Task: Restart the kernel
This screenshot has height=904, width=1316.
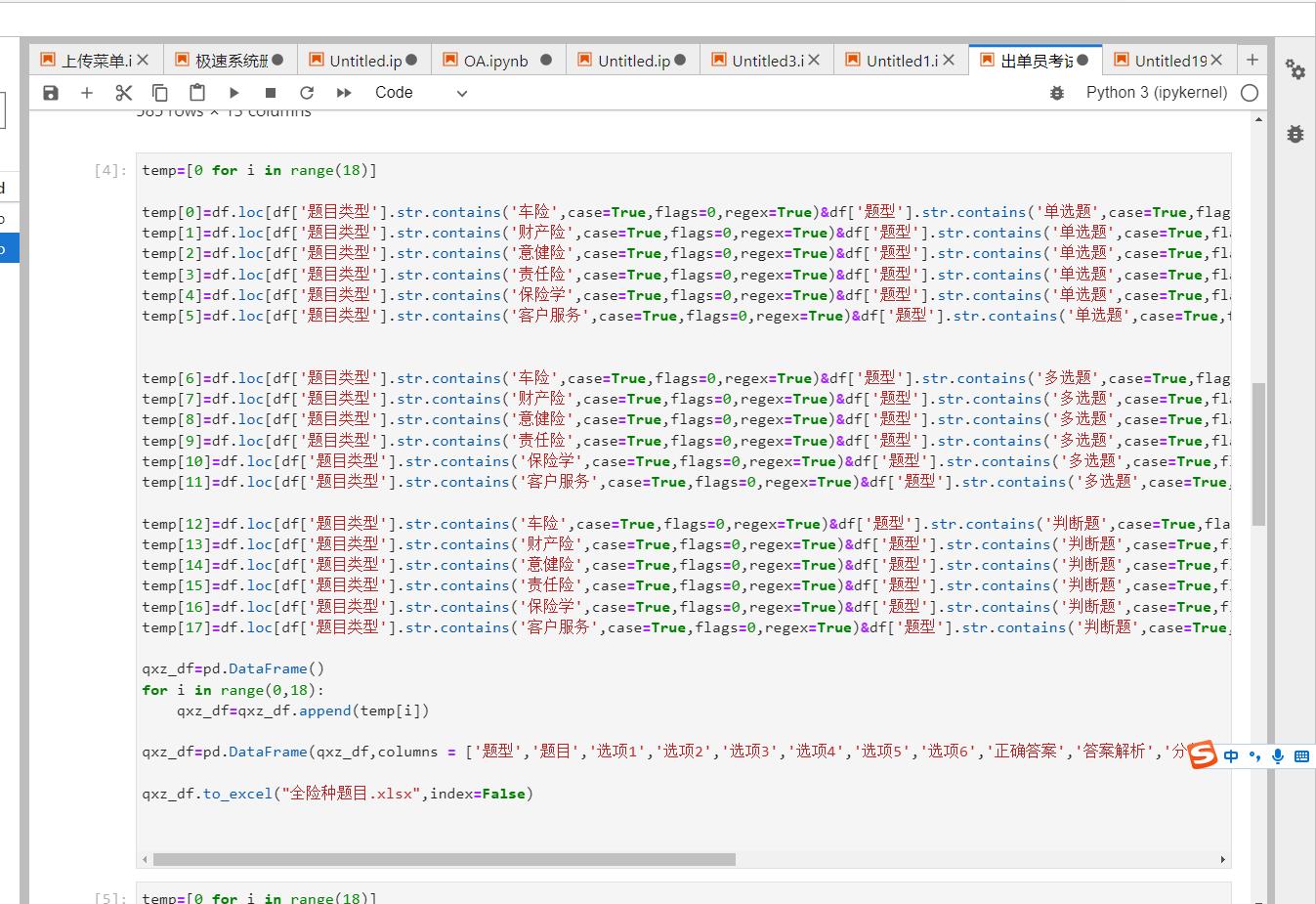Action: pyautogui.click(x=307, y=92)
